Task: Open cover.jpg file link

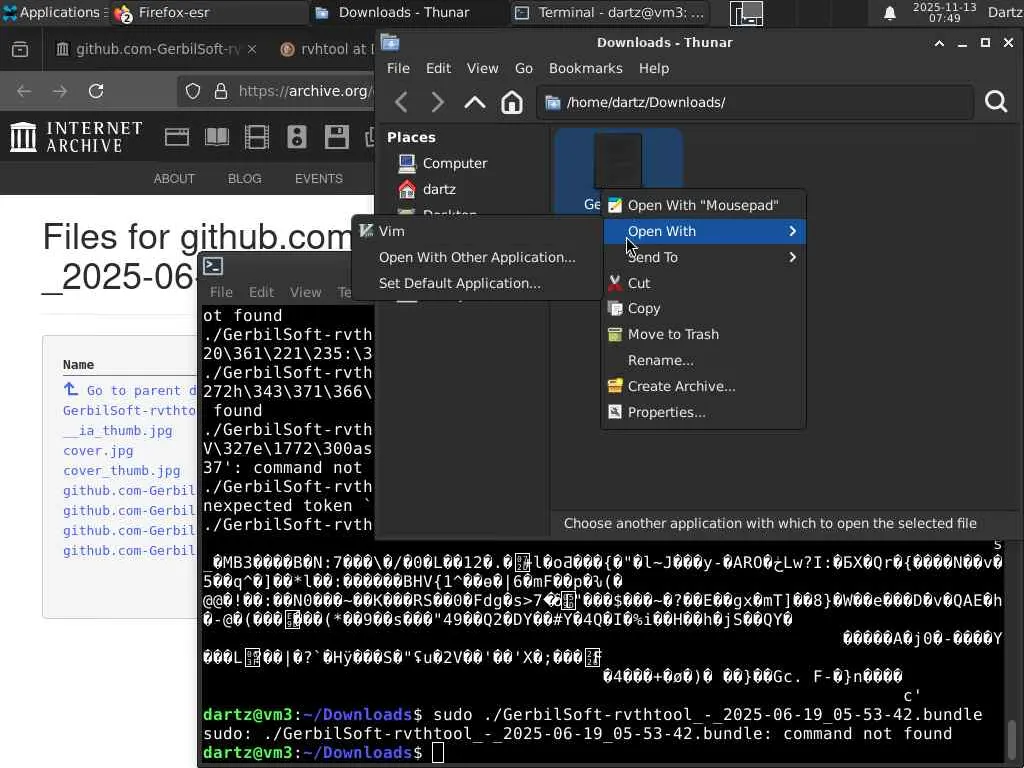Action: (98, 451)
